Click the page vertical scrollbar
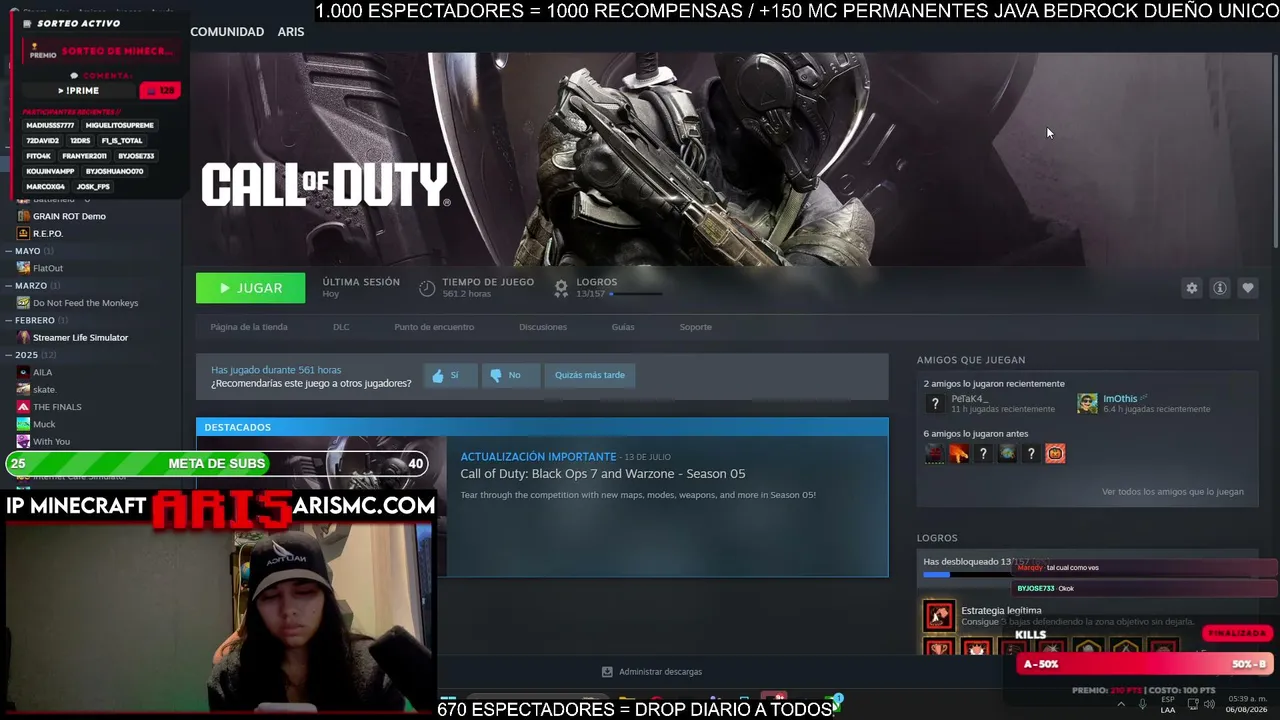The image size is (1280, 720). 1275,150
